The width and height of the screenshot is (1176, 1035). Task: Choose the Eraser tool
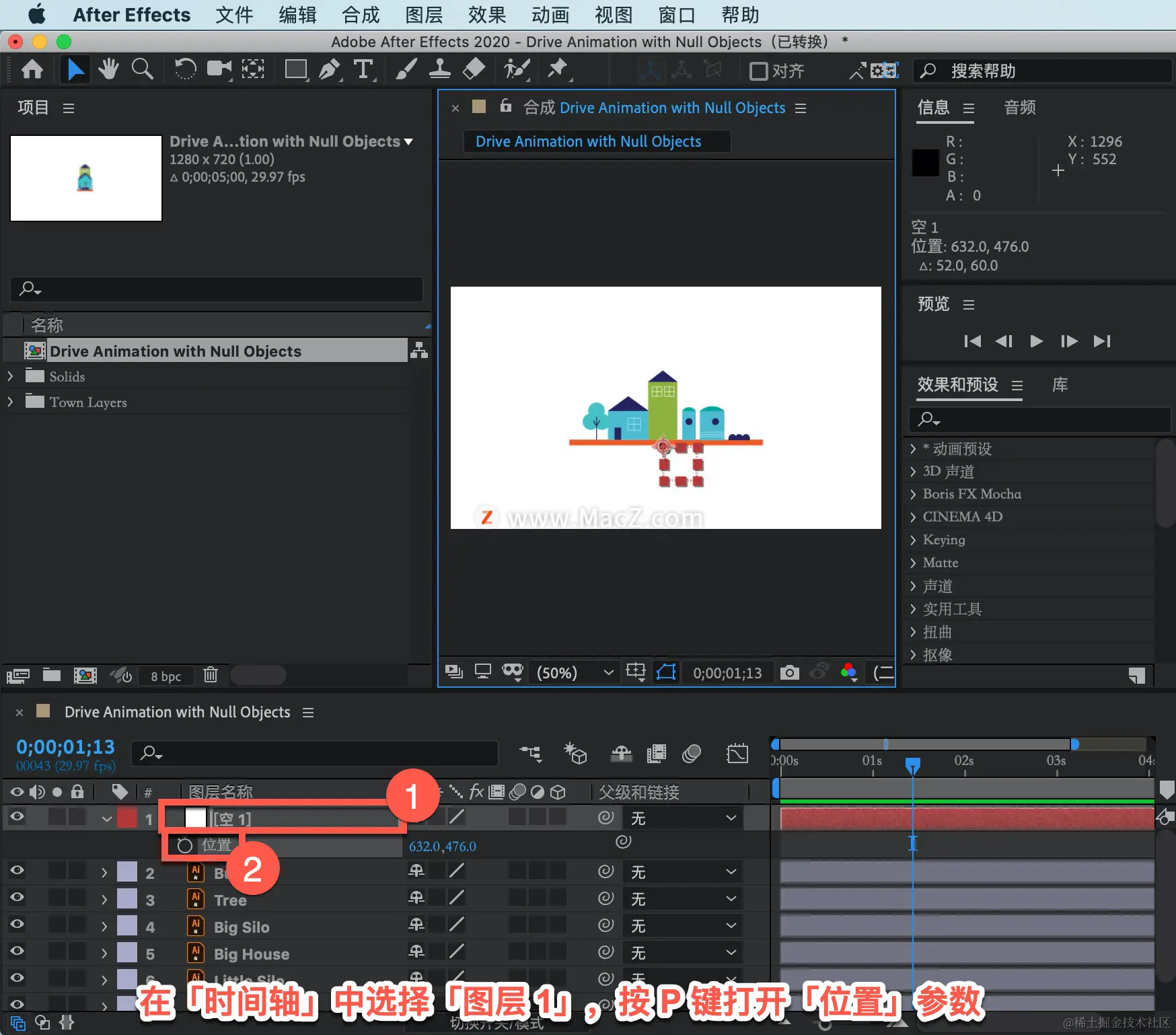tap(474, 69)
